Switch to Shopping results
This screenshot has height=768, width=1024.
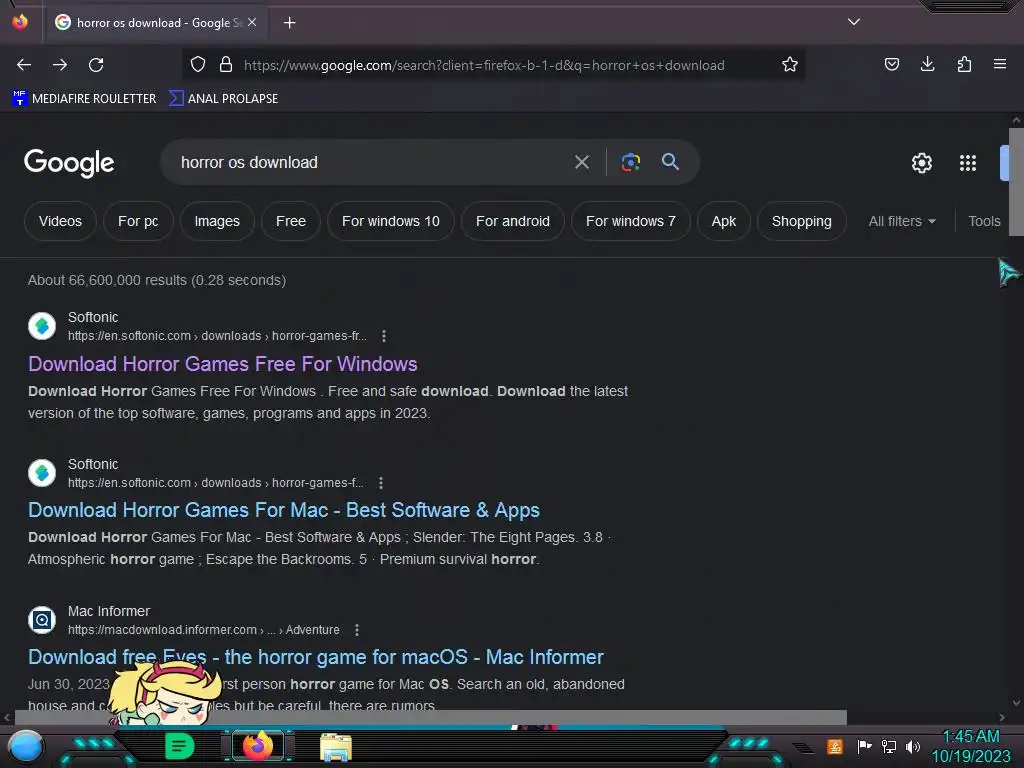click(x=801, y=221)
